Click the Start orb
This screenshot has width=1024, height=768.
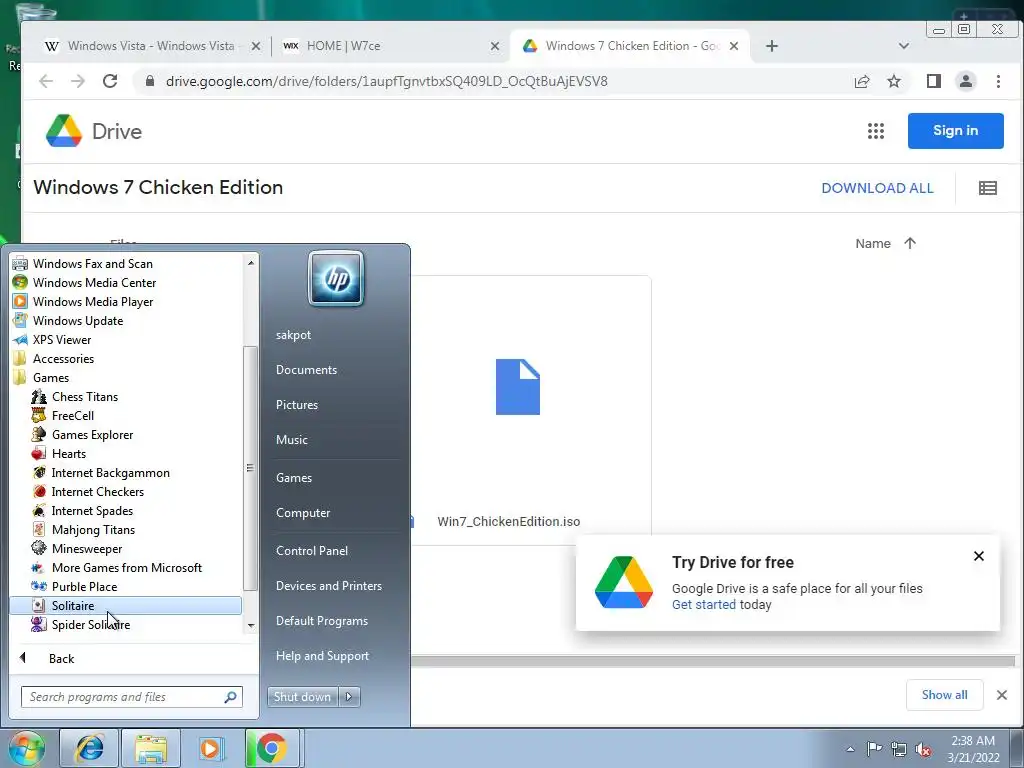pos(26,748)
